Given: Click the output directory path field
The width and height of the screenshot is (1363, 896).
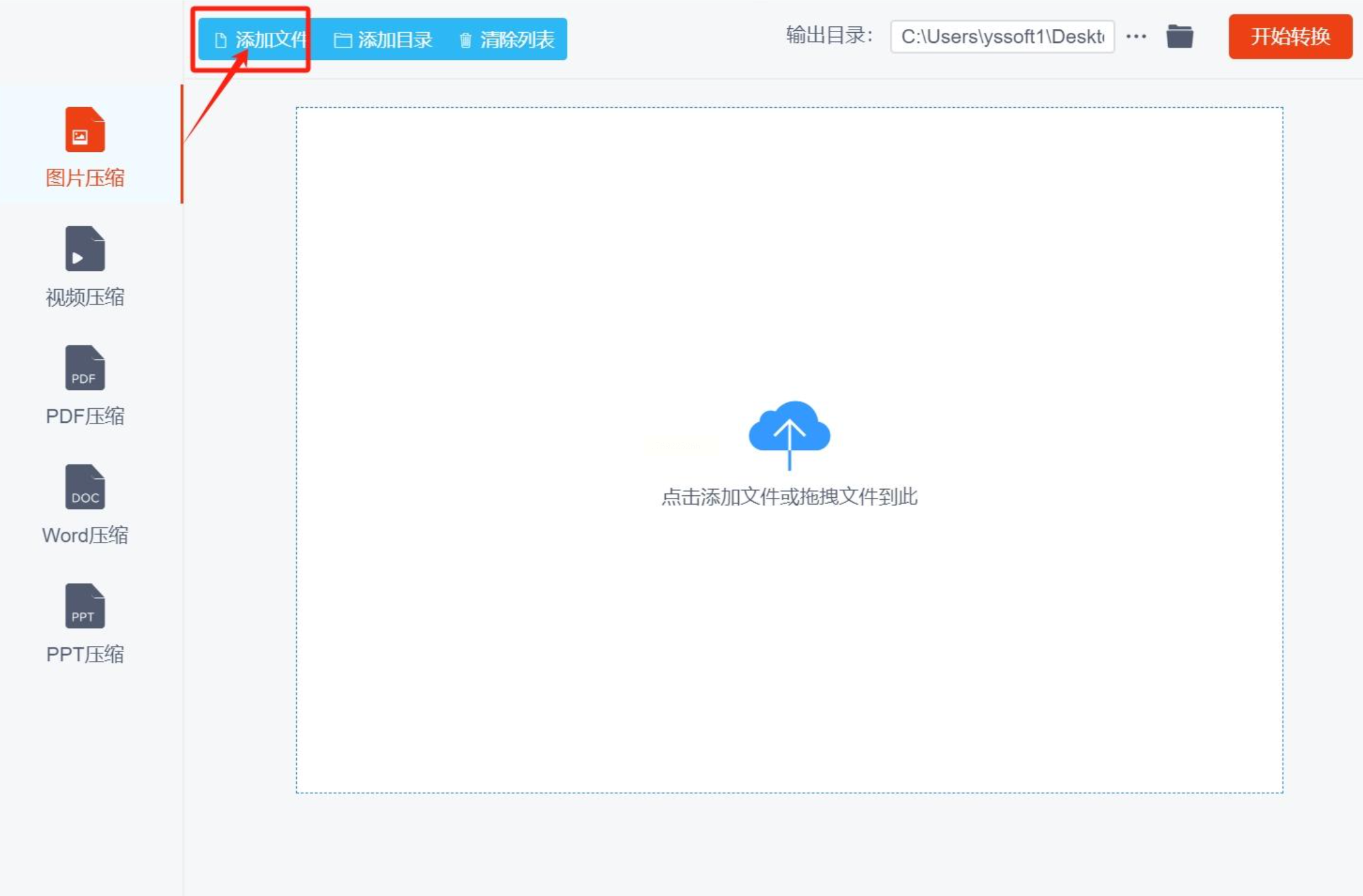Looking at the screenshot, I should click(x=1001, y=37).
